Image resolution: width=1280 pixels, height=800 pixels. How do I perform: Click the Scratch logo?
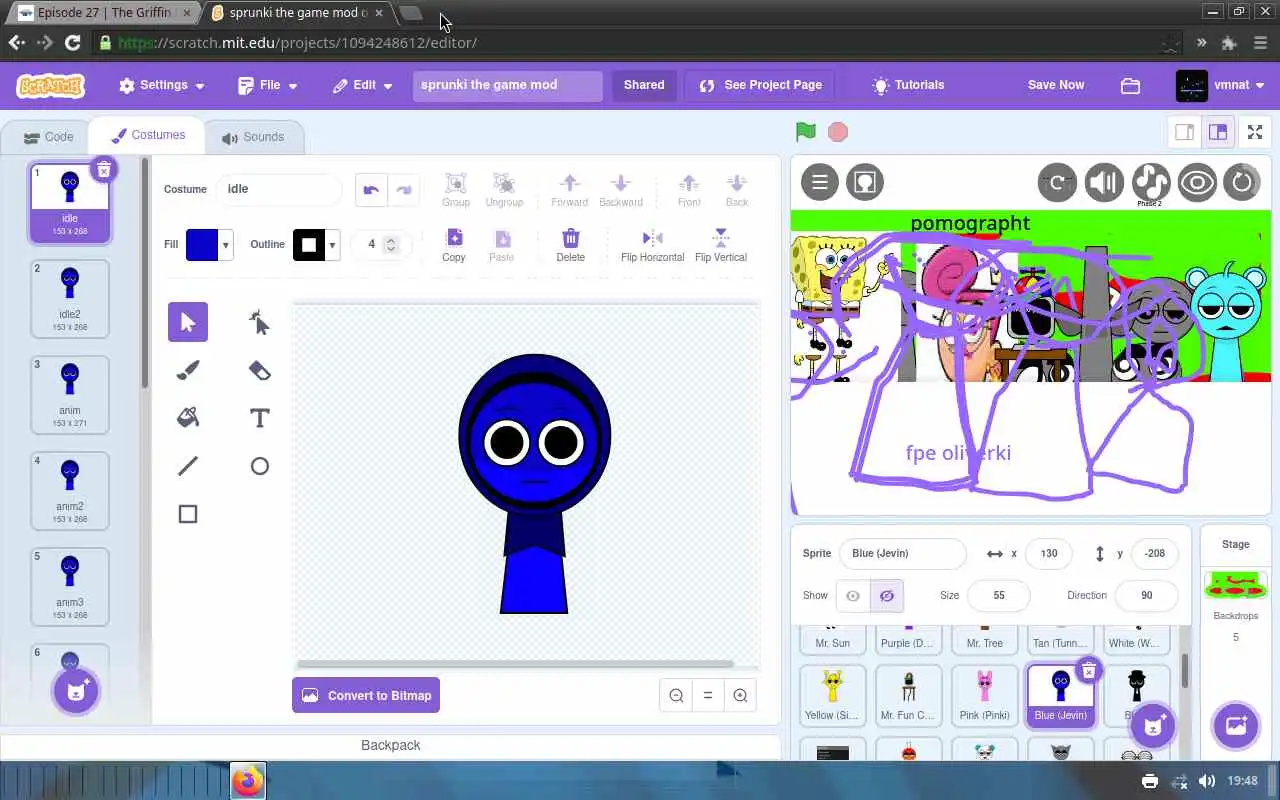click(50, 85)
